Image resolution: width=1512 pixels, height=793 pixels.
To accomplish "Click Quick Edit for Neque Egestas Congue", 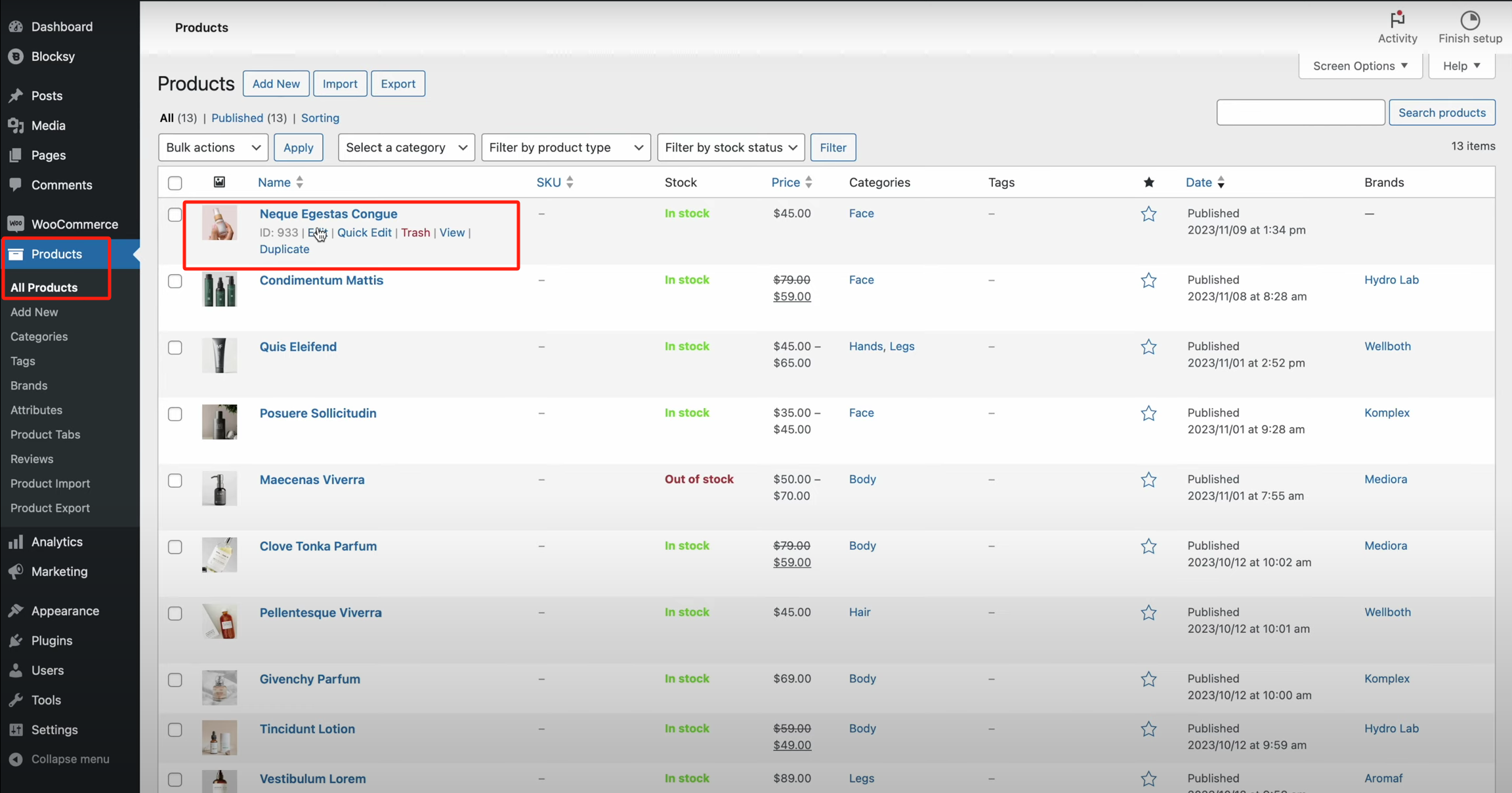I will click(x=364, y=233).
